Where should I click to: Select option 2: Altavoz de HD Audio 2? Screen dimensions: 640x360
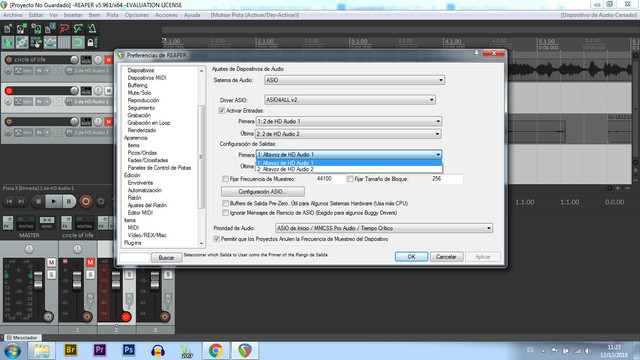349,169
